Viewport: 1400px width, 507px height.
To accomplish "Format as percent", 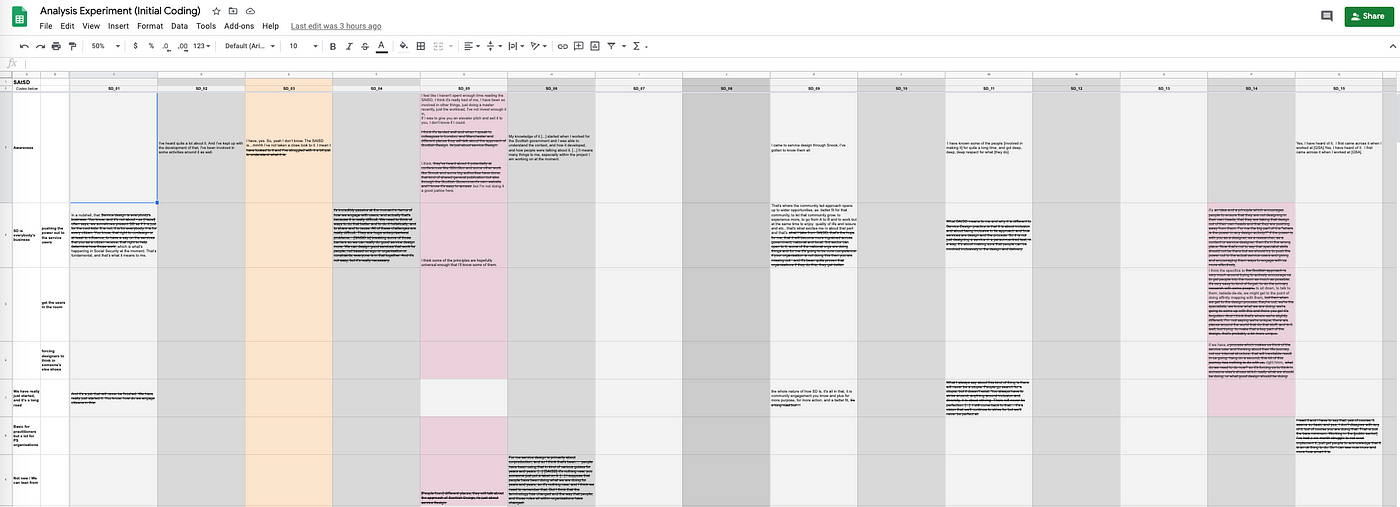I will pyautogui.click(x=151, y=46).
